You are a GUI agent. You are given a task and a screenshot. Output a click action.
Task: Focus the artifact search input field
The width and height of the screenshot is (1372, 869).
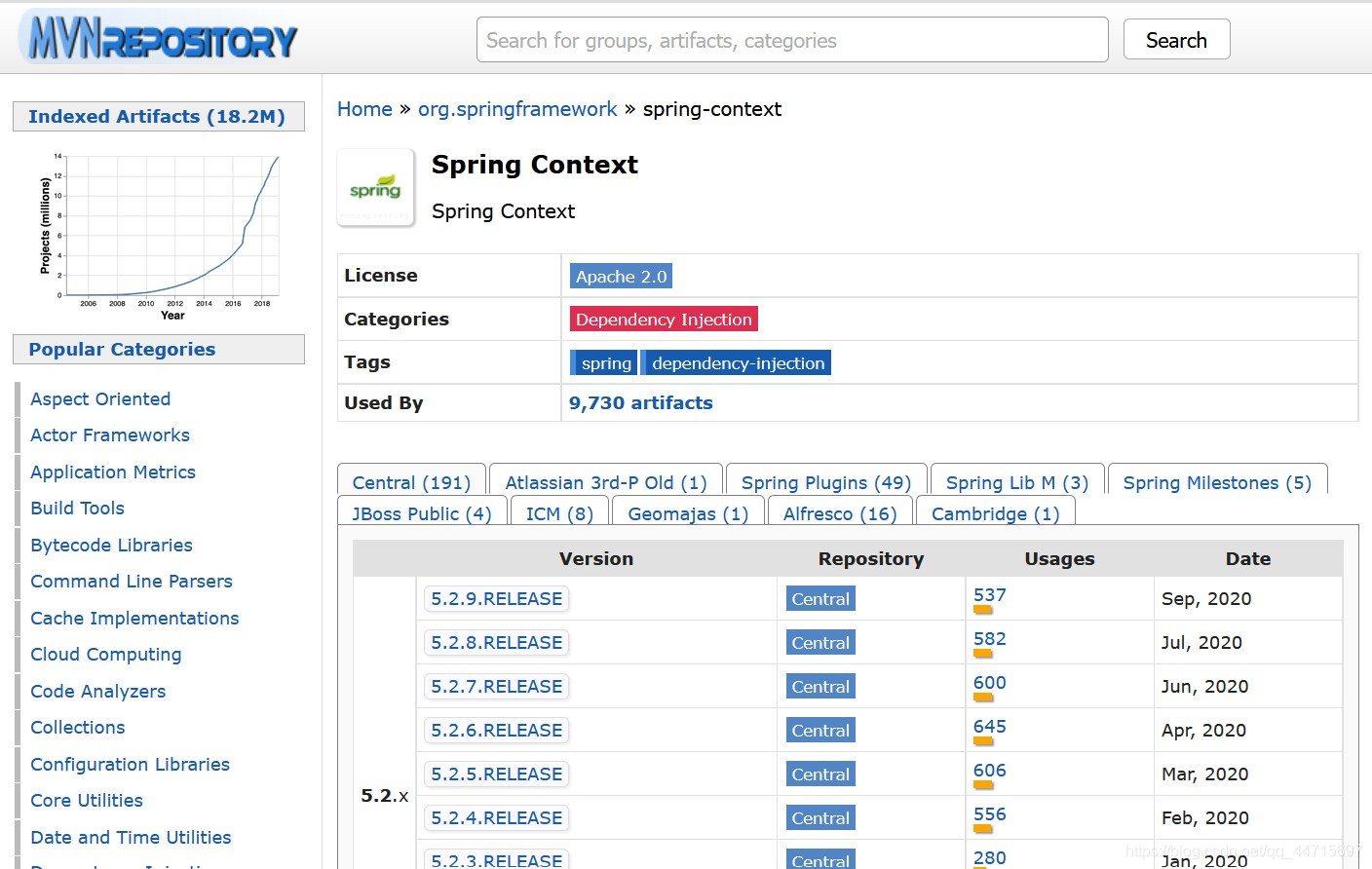pos(792,40)
